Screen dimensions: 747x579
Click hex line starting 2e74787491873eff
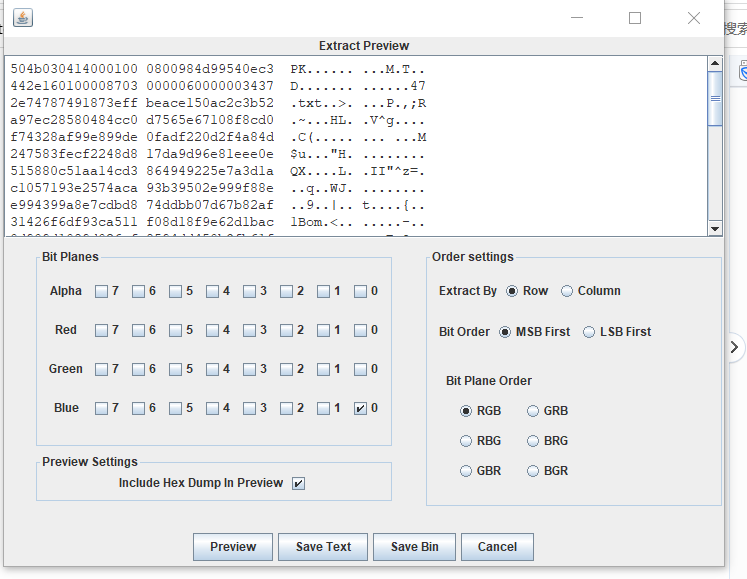(x=218, y=103)
